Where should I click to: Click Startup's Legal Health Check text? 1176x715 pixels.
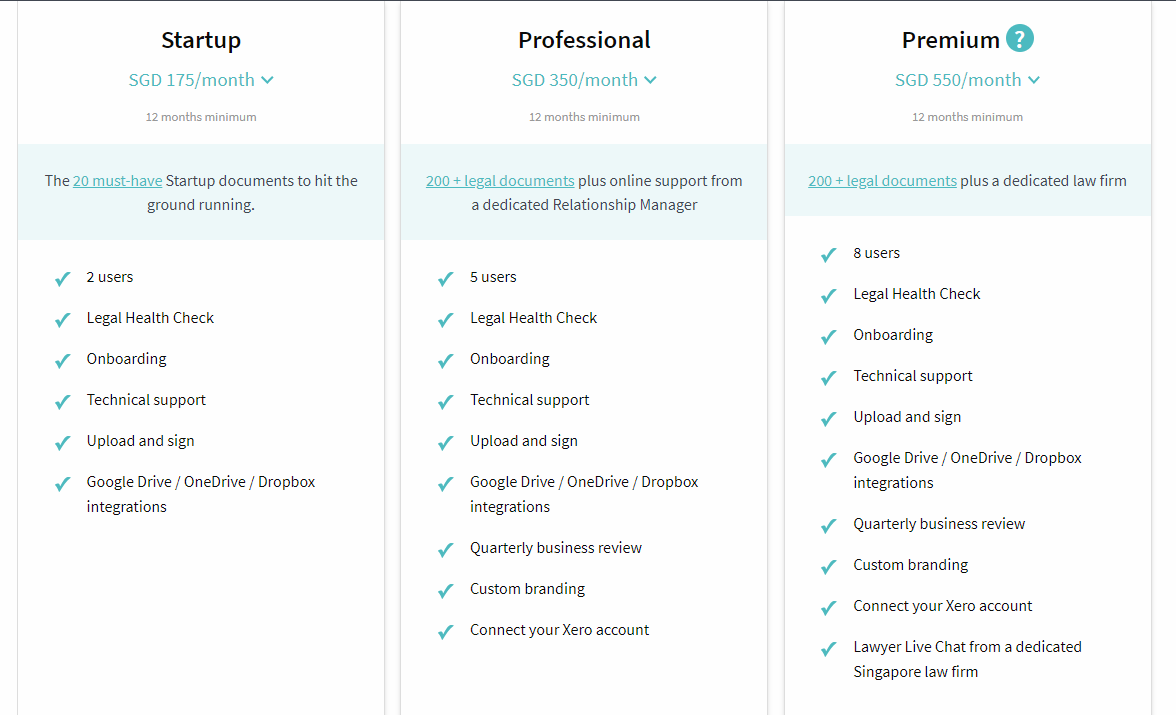(150, 318)
